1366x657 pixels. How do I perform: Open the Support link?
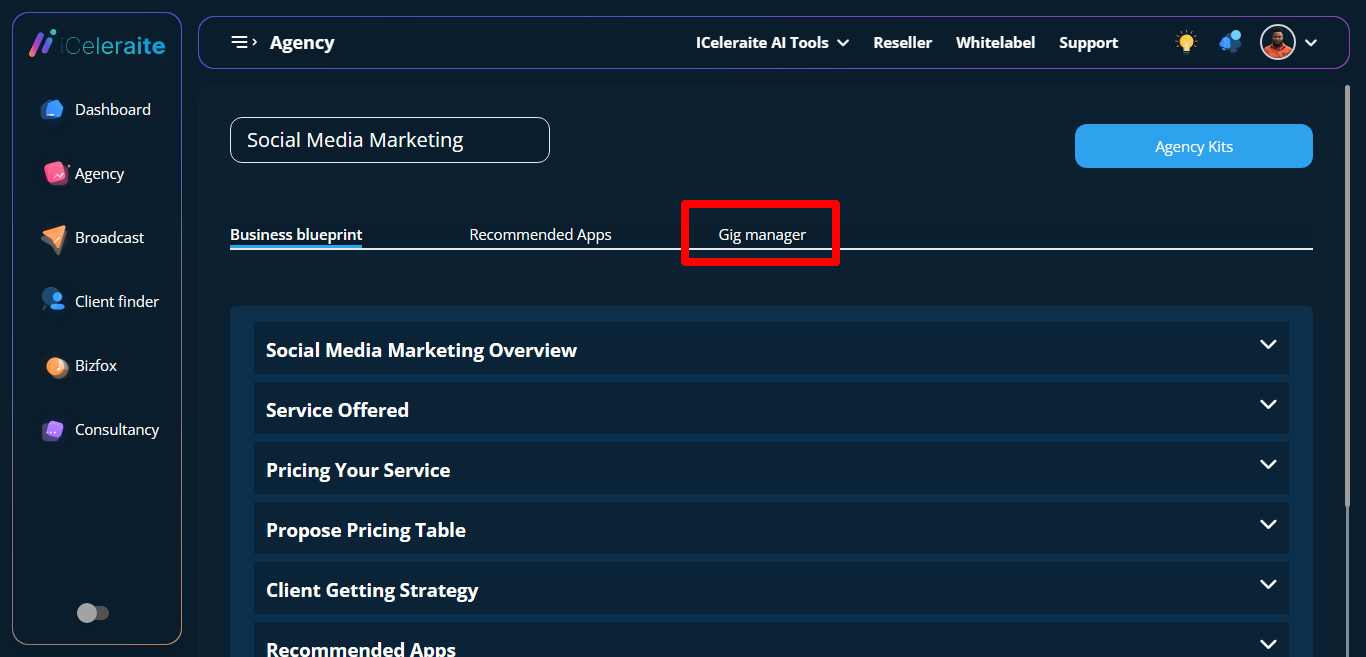pyautogui.click(x=1088, y=43)
